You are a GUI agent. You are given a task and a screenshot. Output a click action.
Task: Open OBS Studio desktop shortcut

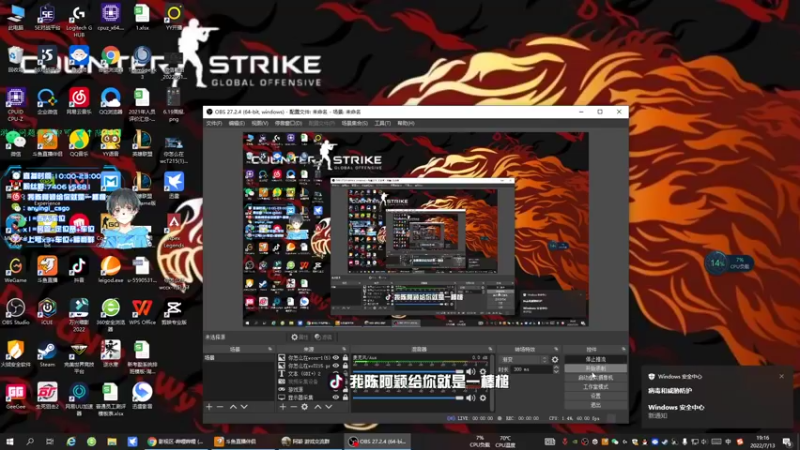tap(15, 312)
